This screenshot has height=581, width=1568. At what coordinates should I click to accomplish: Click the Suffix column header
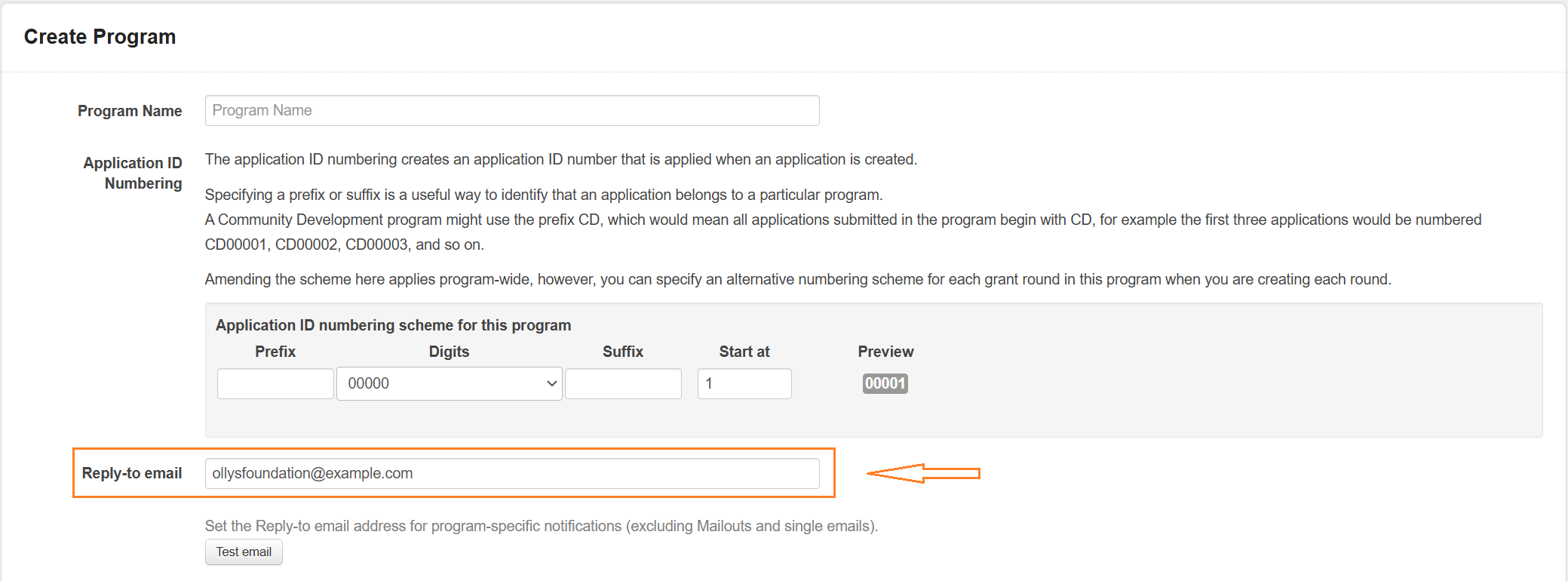623,352
